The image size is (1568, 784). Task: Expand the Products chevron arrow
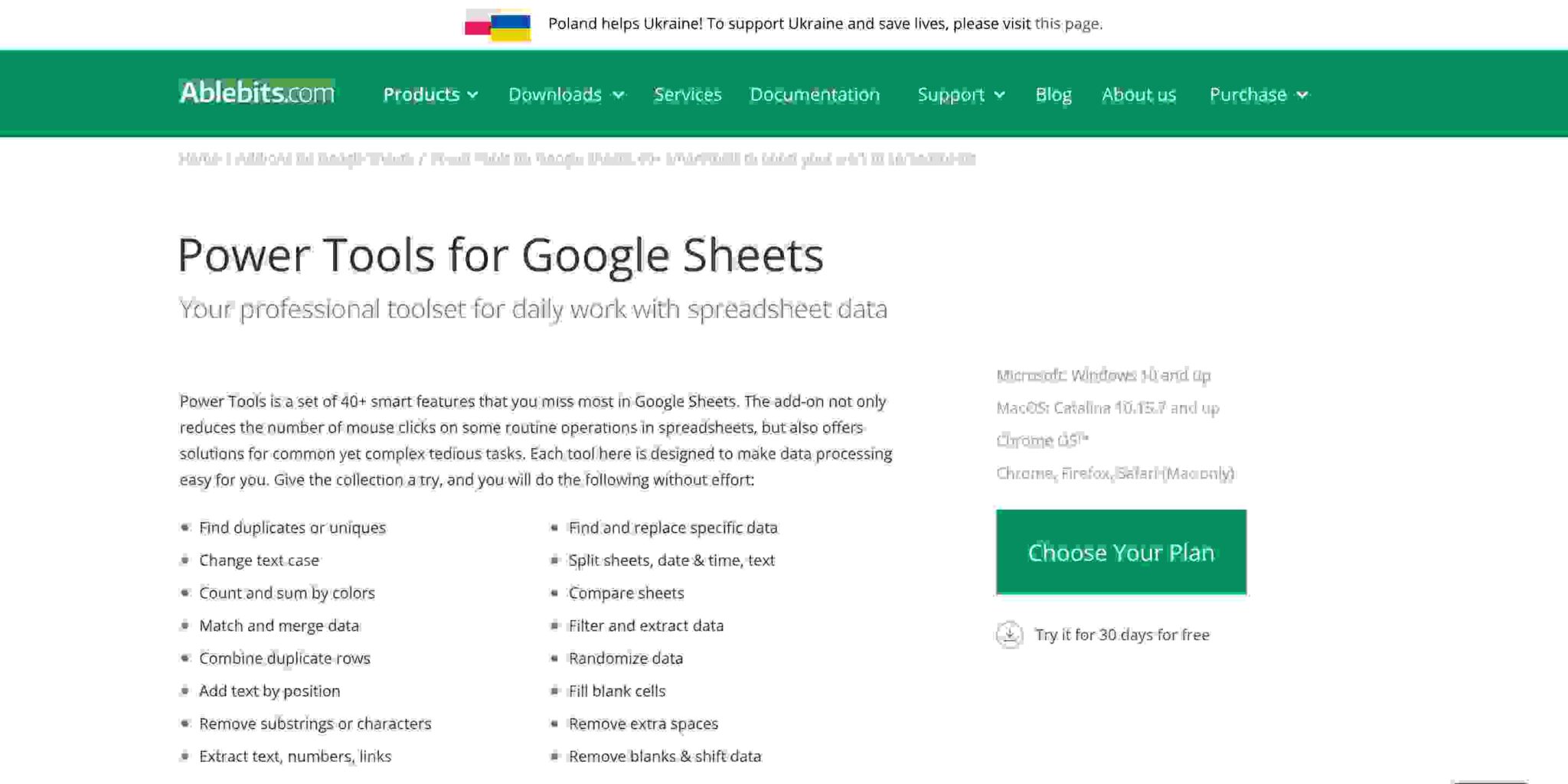pyautogui.click(x=472, y=95)
